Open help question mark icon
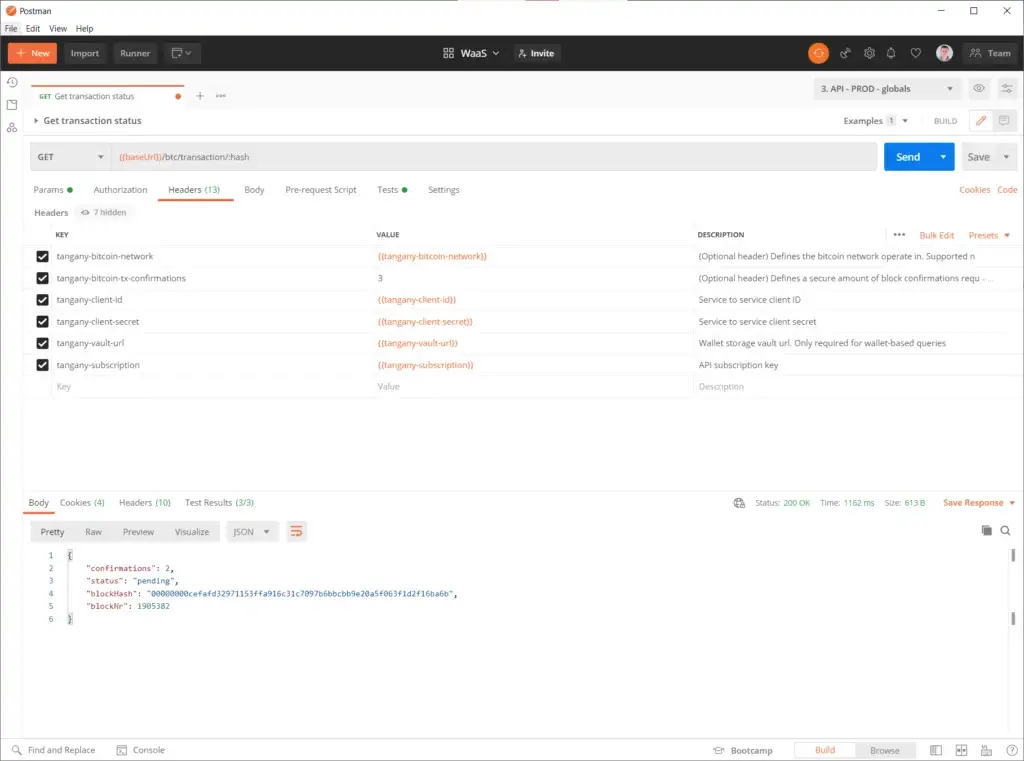 pyautogui.click(x=1011, y=750)
